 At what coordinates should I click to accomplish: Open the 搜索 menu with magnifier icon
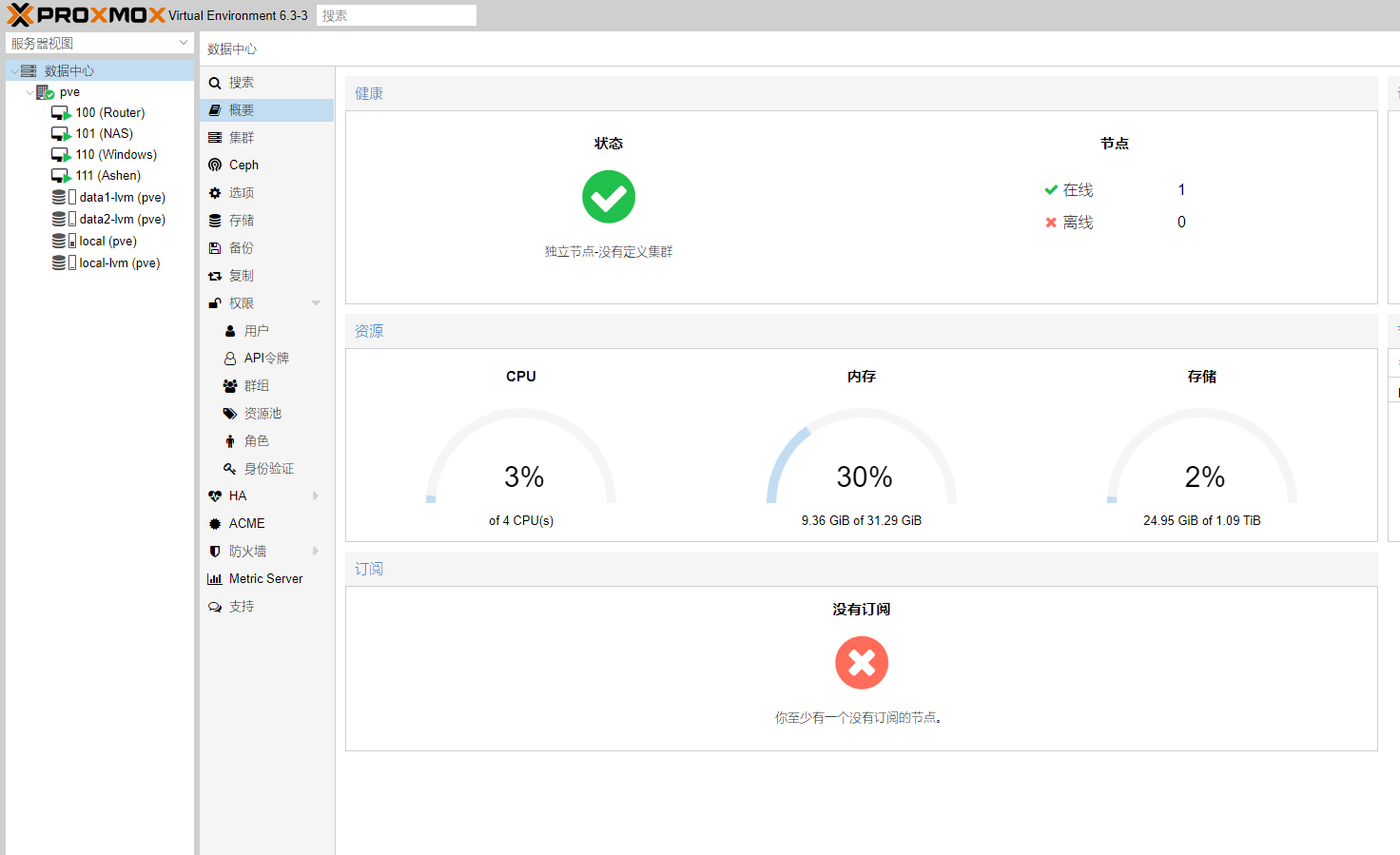[266, 83]
